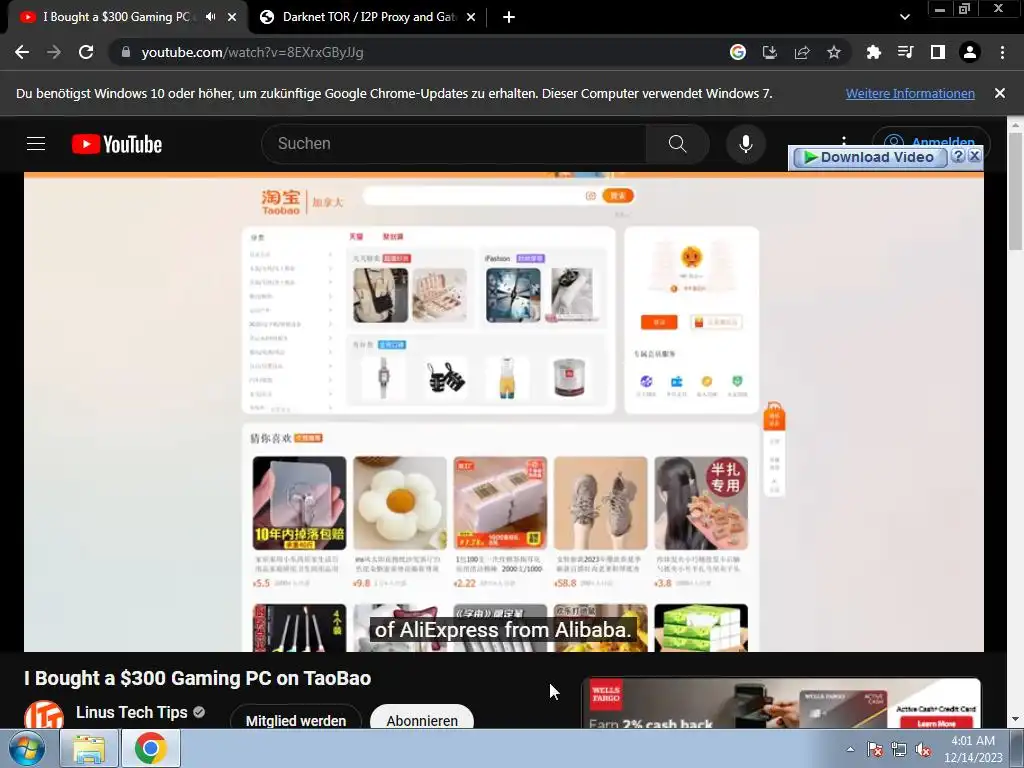The width and height of the screenshot is (1024, 768).
Task: Switch to the Darknet TOR / I2P Proxy tab
Action: click(x=368, y=17)
